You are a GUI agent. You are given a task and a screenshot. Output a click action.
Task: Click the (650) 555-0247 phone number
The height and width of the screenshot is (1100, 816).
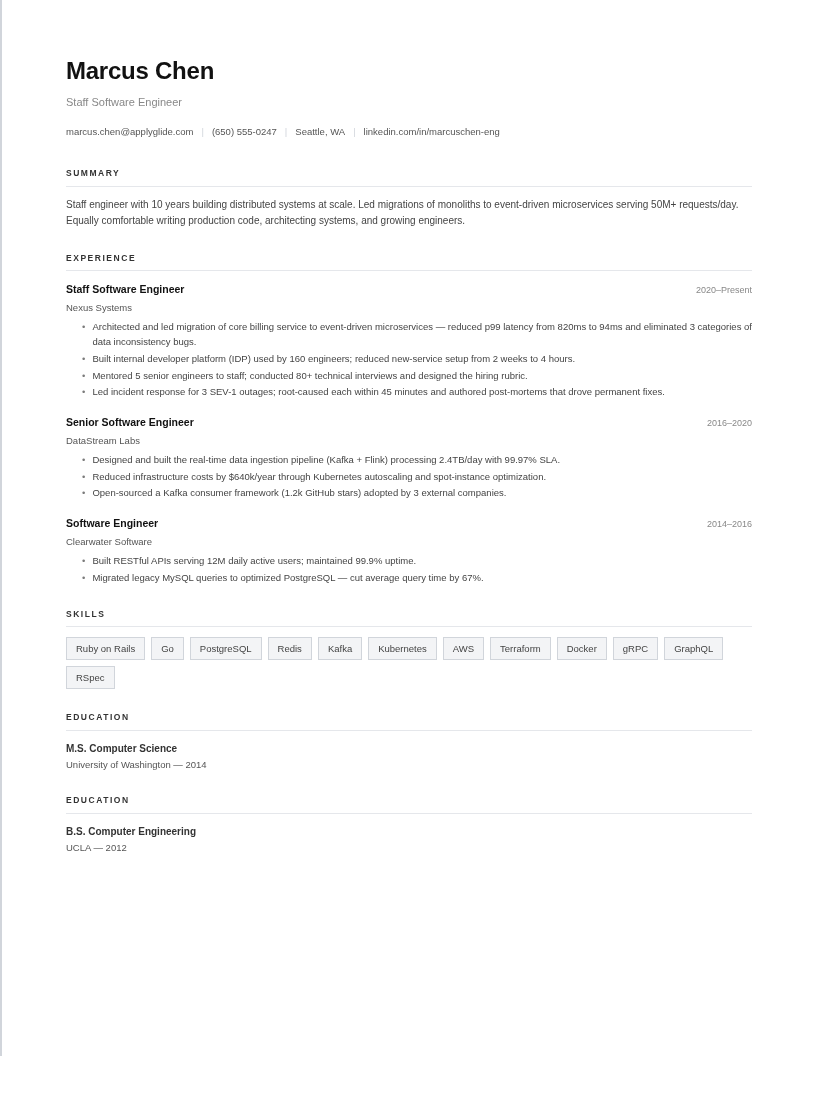(x=244, y=132)
